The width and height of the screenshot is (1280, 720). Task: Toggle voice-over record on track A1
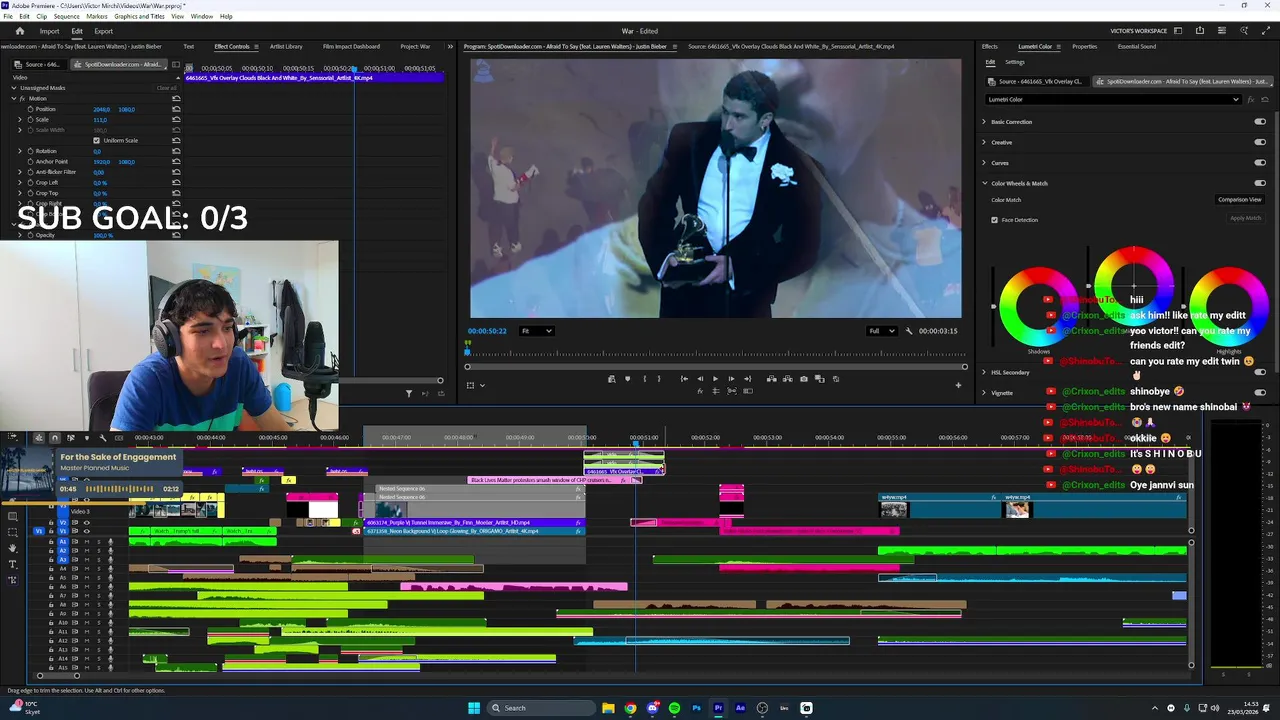coord(110,541)
